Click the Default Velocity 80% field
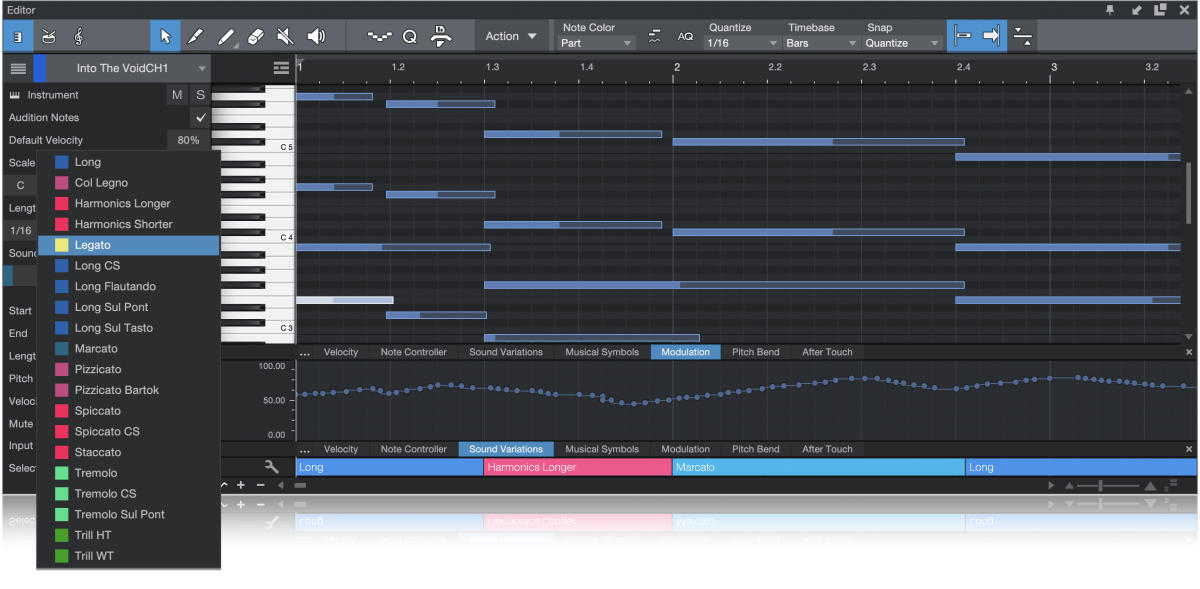 point(188,140)
